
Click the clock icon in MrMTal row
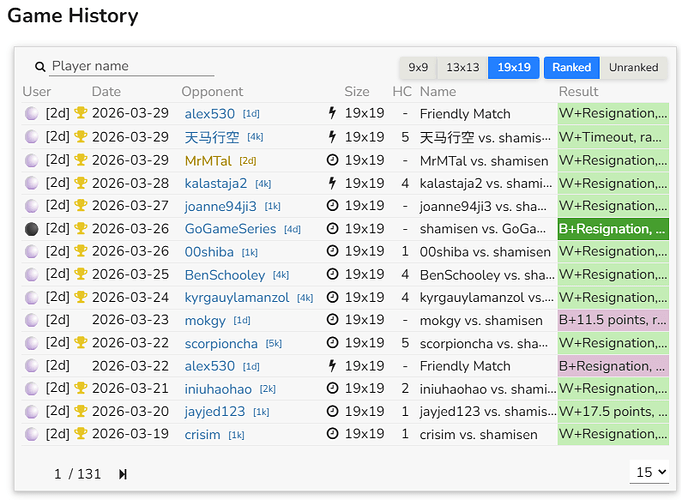(x=332, y=160)
